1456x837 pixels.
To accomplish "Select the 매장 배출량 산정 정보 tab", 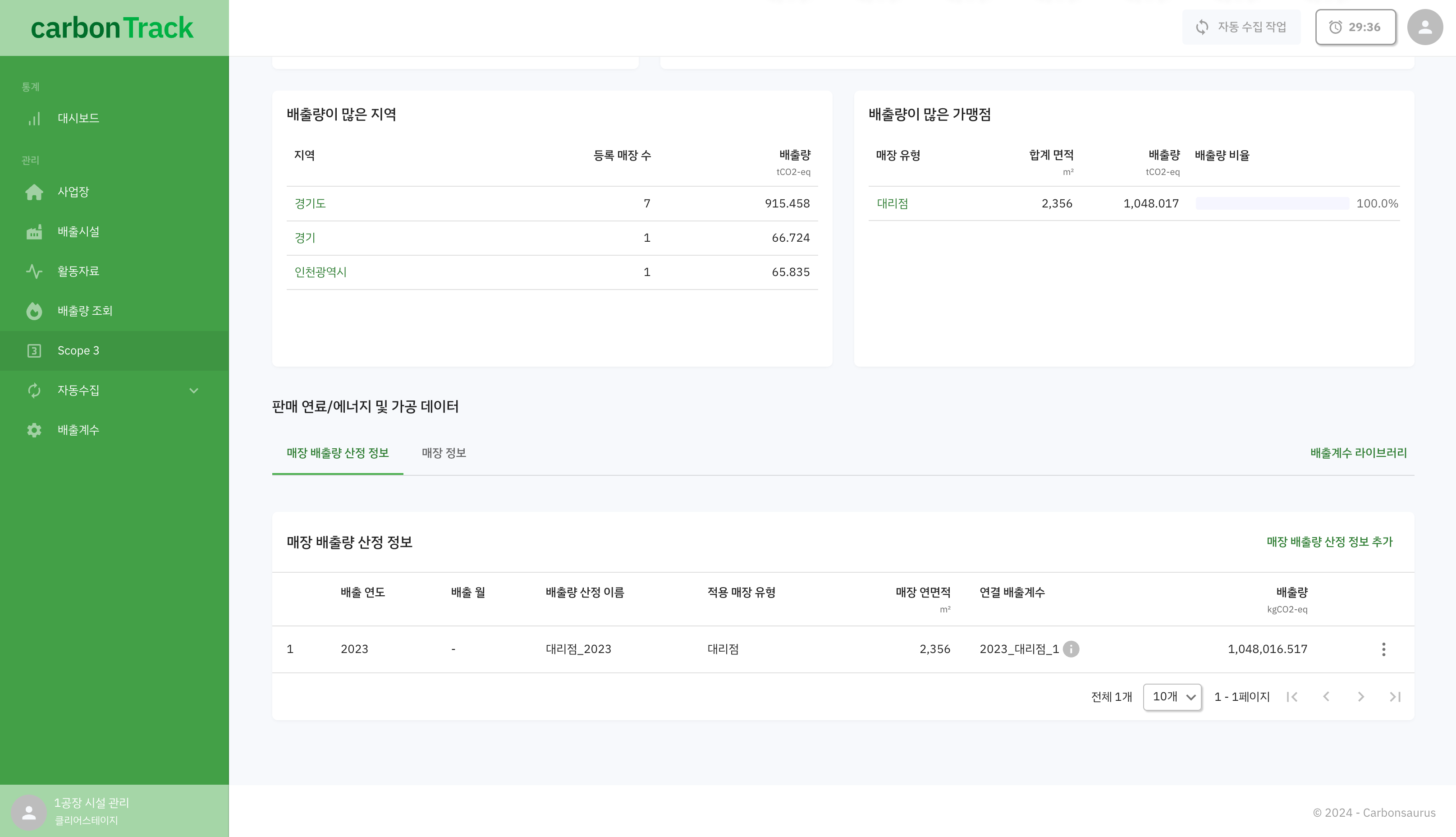I will pyautogui.click(x=338, y=453).
